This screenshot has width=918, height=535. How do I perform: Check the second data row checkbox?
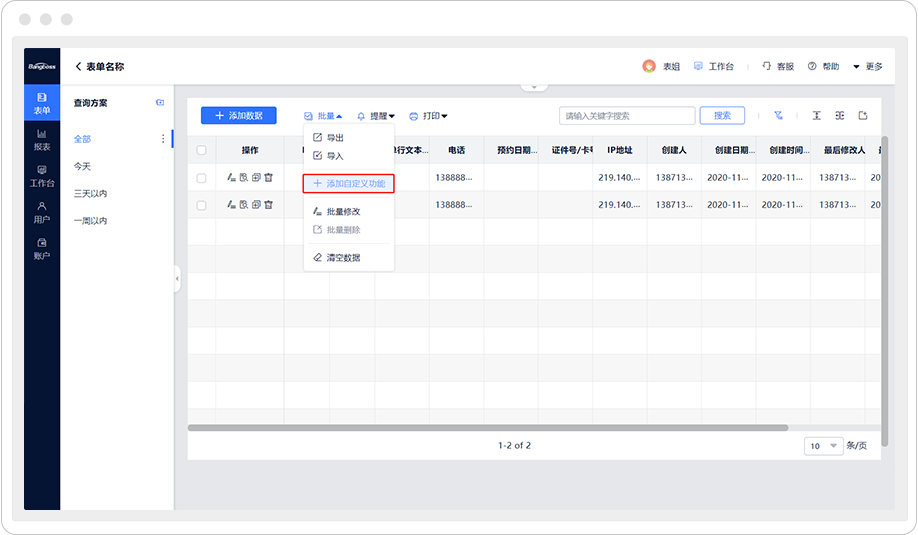click(x=201, y=204)
